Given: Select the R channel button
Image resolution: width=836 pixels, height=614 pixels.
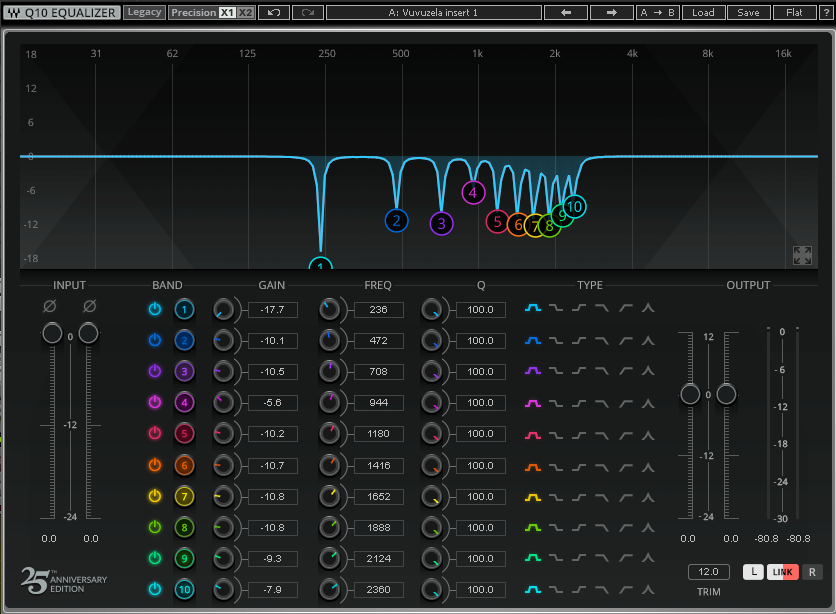Looking at the screenshot, I should click(812, 572).
